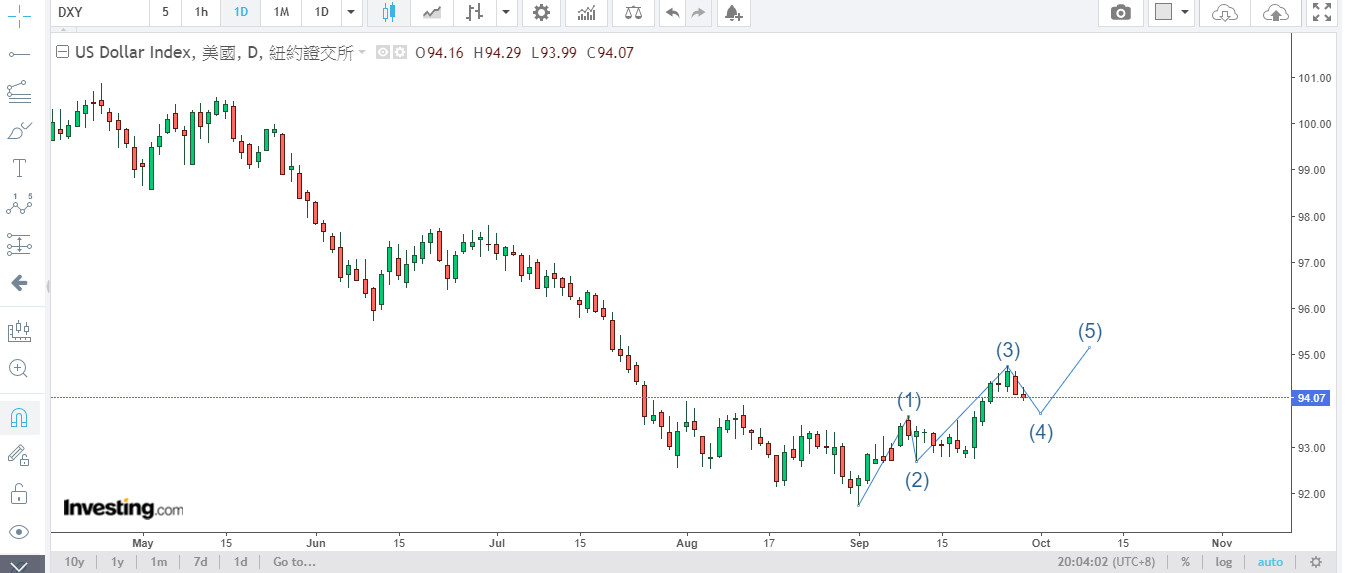Select the trend line drawing tool
This screenshot has height=573, width=1359.
pyautogui.click(x=18, y=53)
